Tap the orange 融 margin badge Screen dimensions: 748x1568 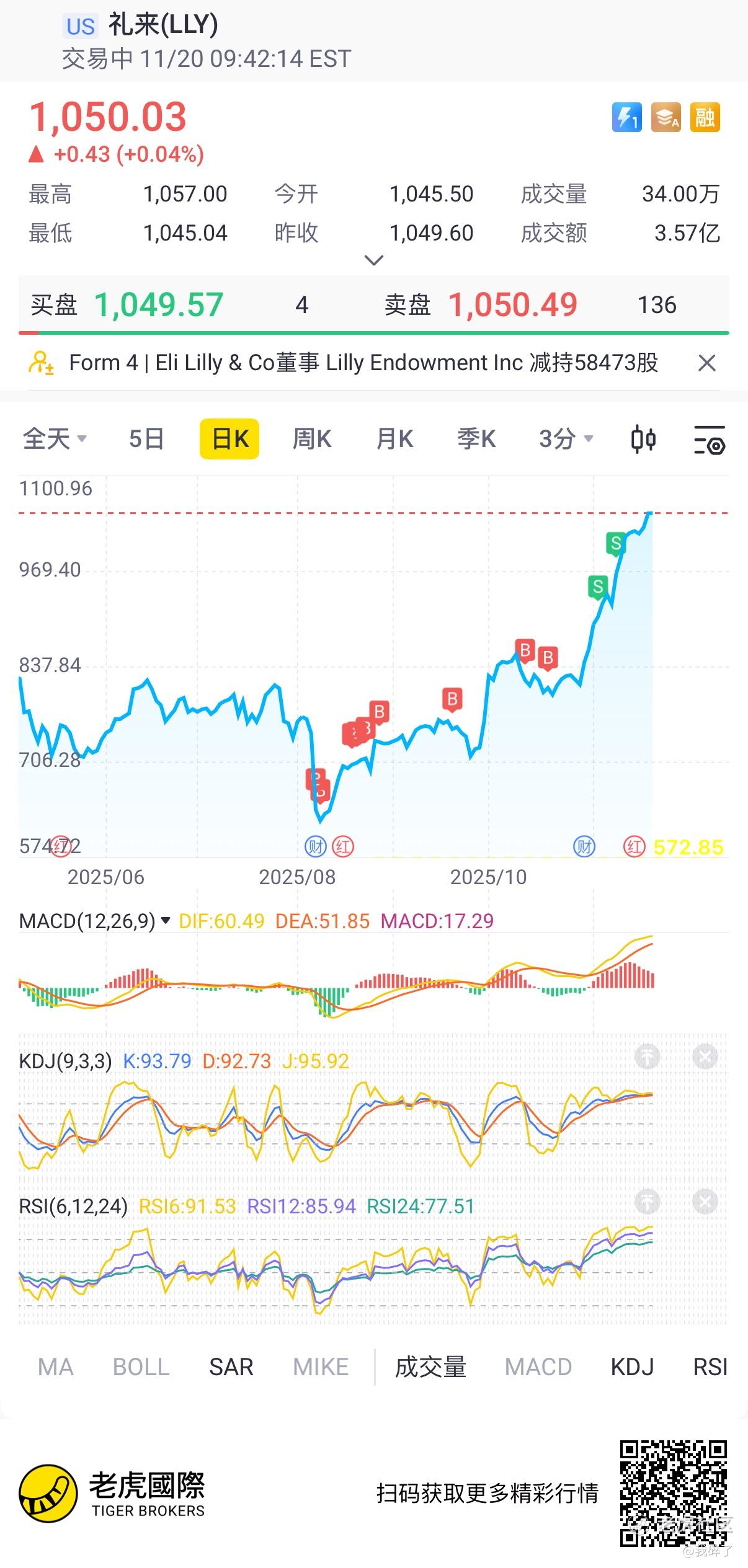tap(705, 117)
